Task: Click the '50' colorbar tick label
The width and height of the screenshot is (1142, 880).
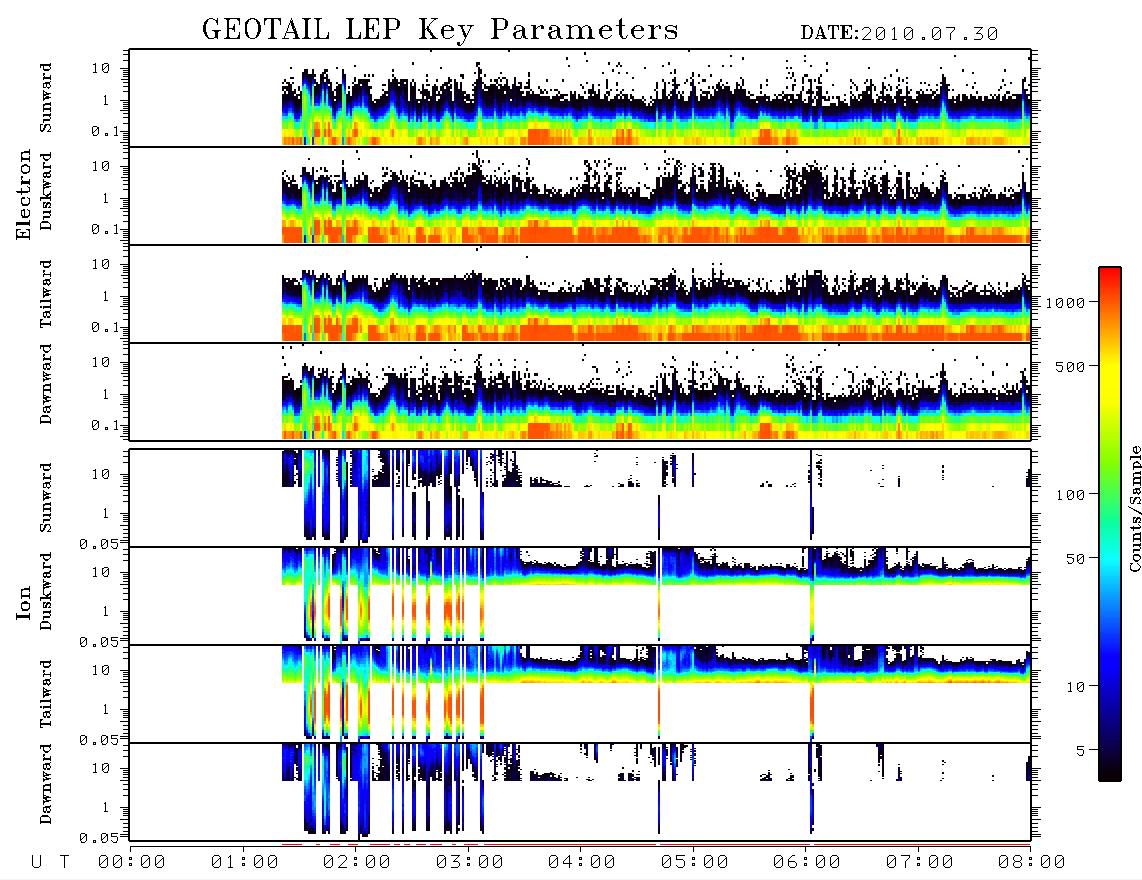Action: click(x=1076, y=559)
